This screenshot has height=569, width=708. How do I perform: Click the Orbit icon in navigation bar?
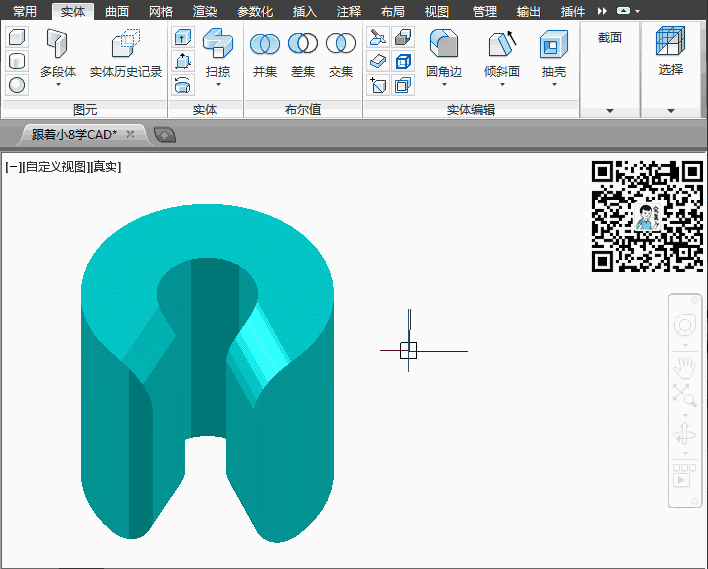tap(685, 434)
